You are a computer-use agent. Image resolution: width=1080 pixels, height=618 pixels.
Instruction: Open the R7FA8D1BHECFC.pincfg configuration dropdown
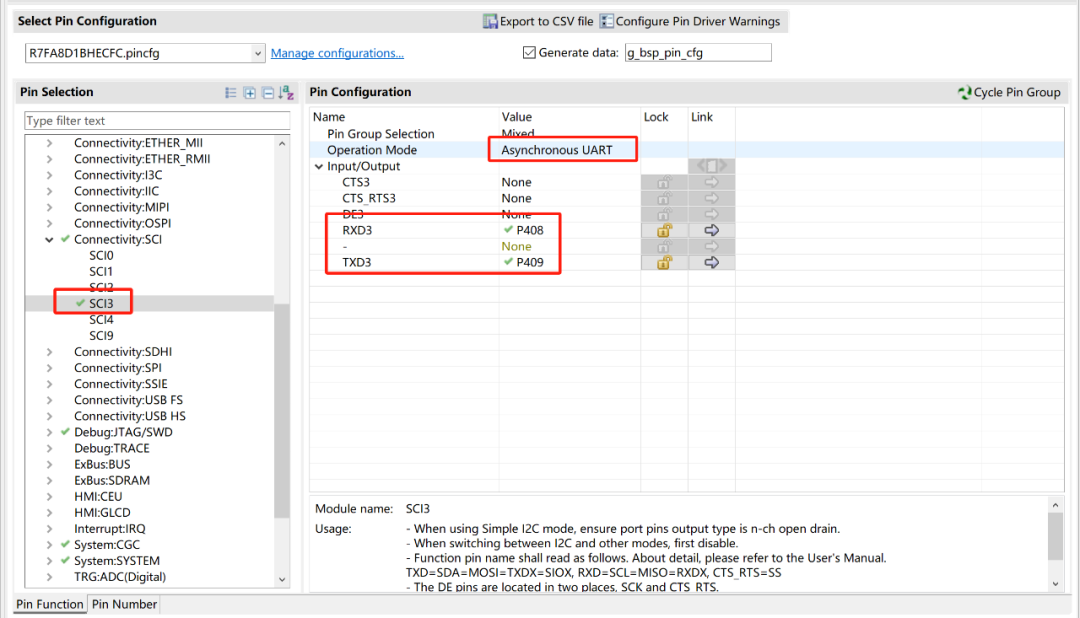[x=257, y=53]
